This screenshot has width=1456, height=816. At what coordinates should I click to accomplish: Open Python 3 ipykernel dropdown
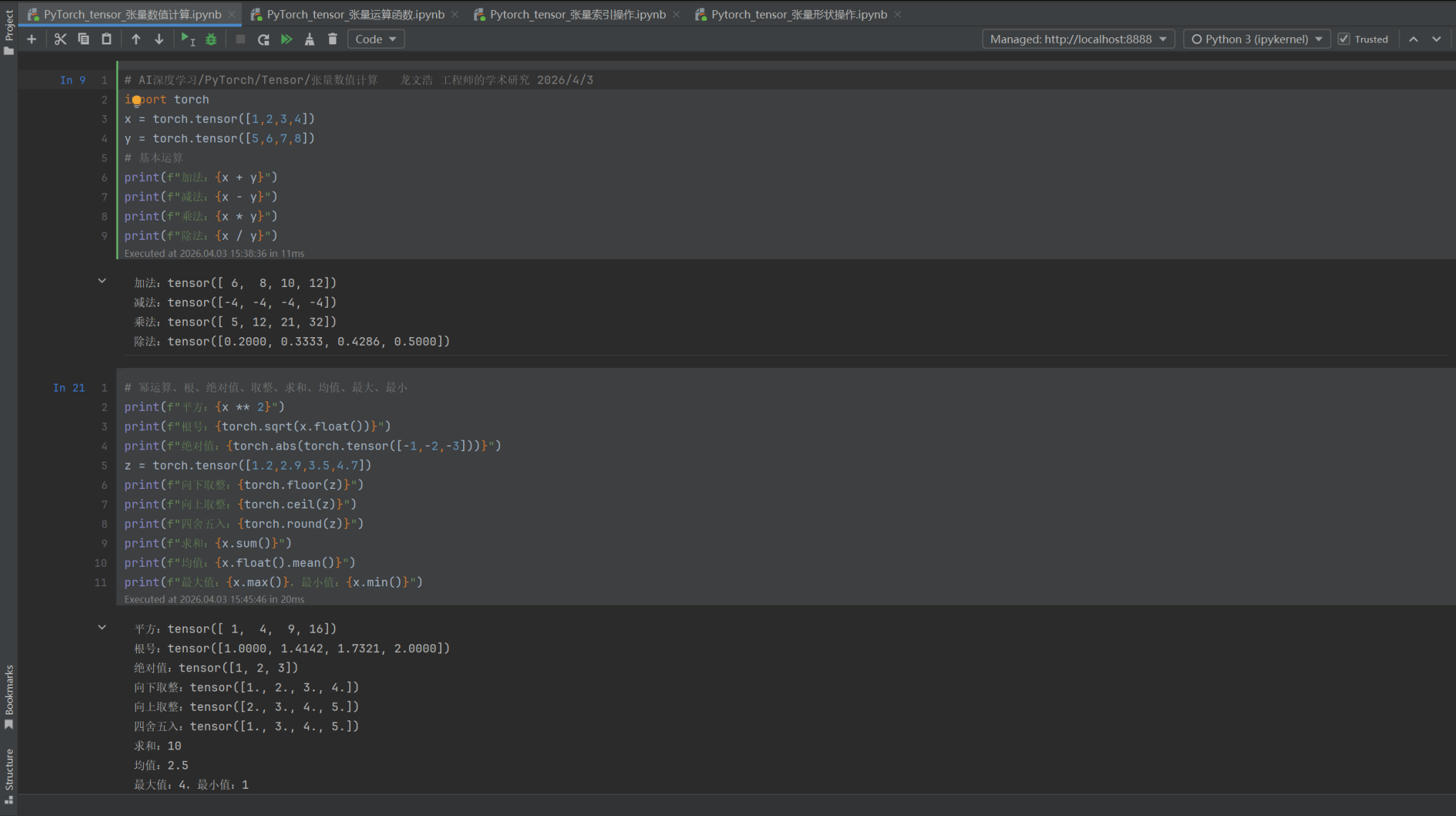point(1256,39)
